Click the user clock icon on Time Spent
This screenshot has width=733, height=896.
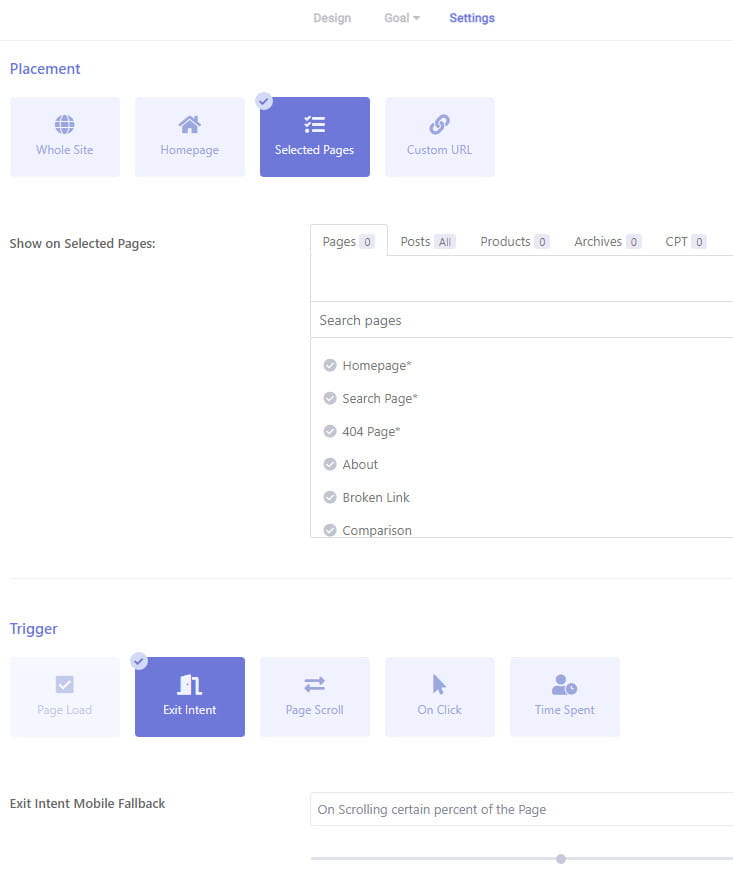[564, 684]
